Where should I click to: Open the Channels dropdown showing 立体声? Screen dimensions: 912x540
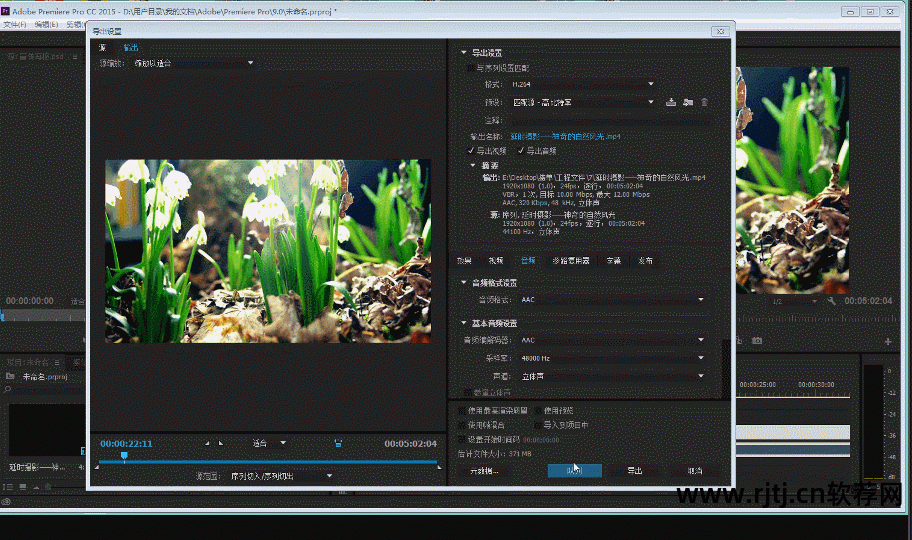[x=612, y=376]
